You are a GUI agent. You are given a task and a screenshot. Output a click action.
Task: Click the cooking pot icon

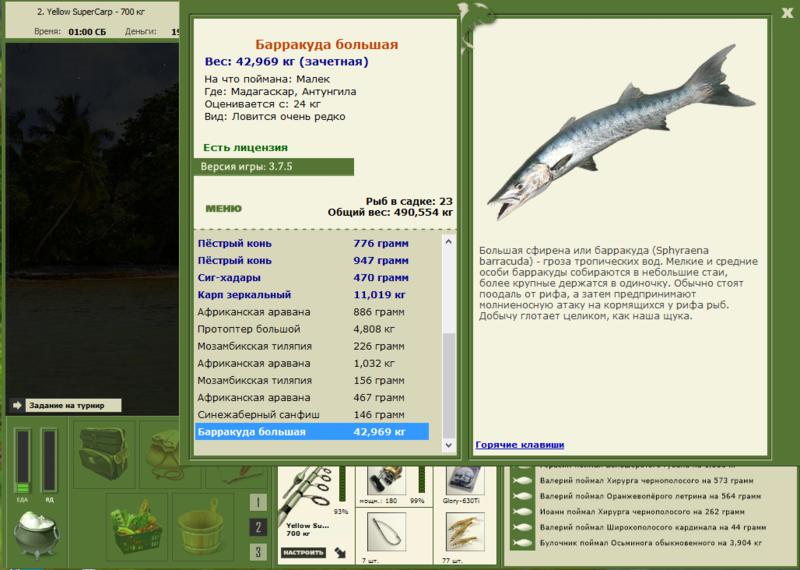36,534
